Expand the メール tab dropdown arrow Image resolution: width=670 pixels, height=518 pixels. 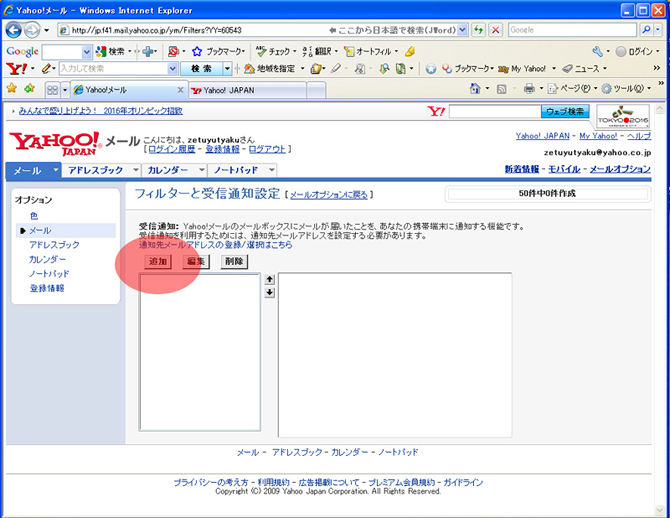(x=56, y=170)
